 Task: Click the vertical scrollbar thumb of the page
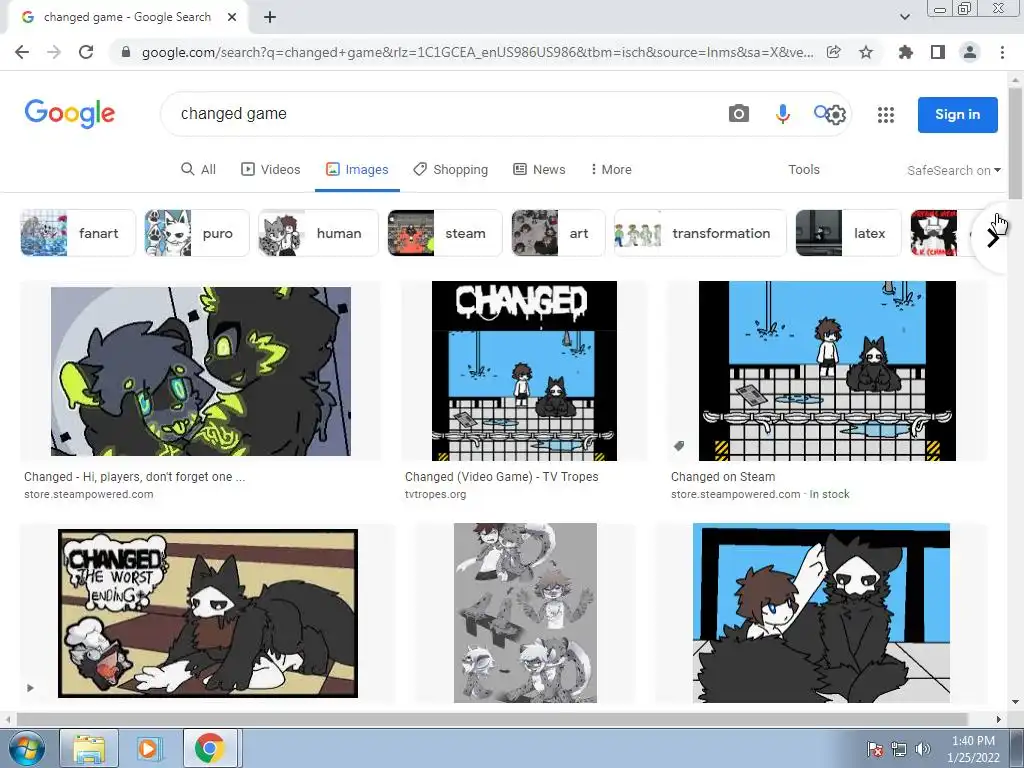[x=1016, y=144]
